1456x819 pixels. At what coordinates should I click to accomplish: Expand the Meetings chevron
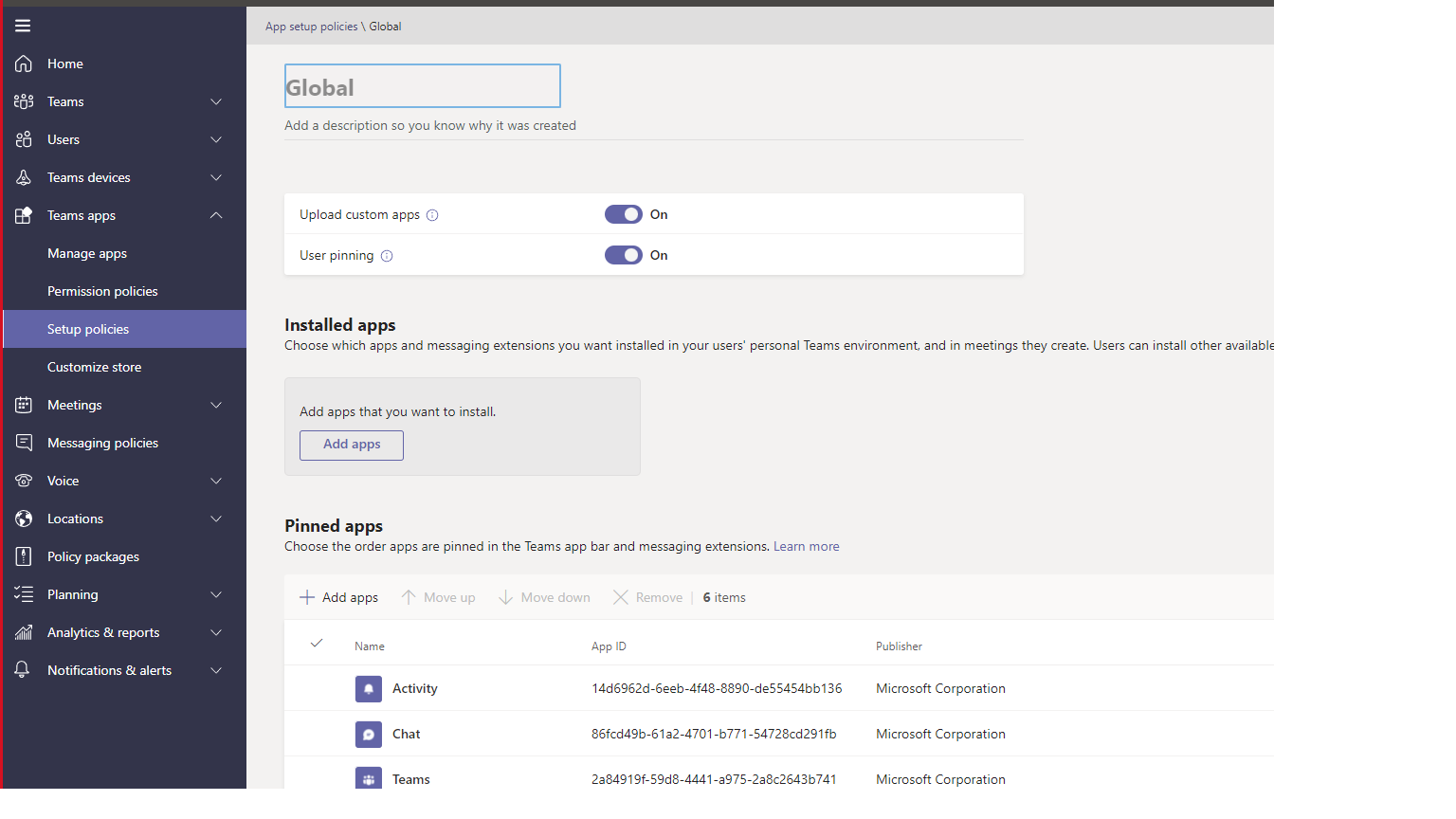(216, 405)
